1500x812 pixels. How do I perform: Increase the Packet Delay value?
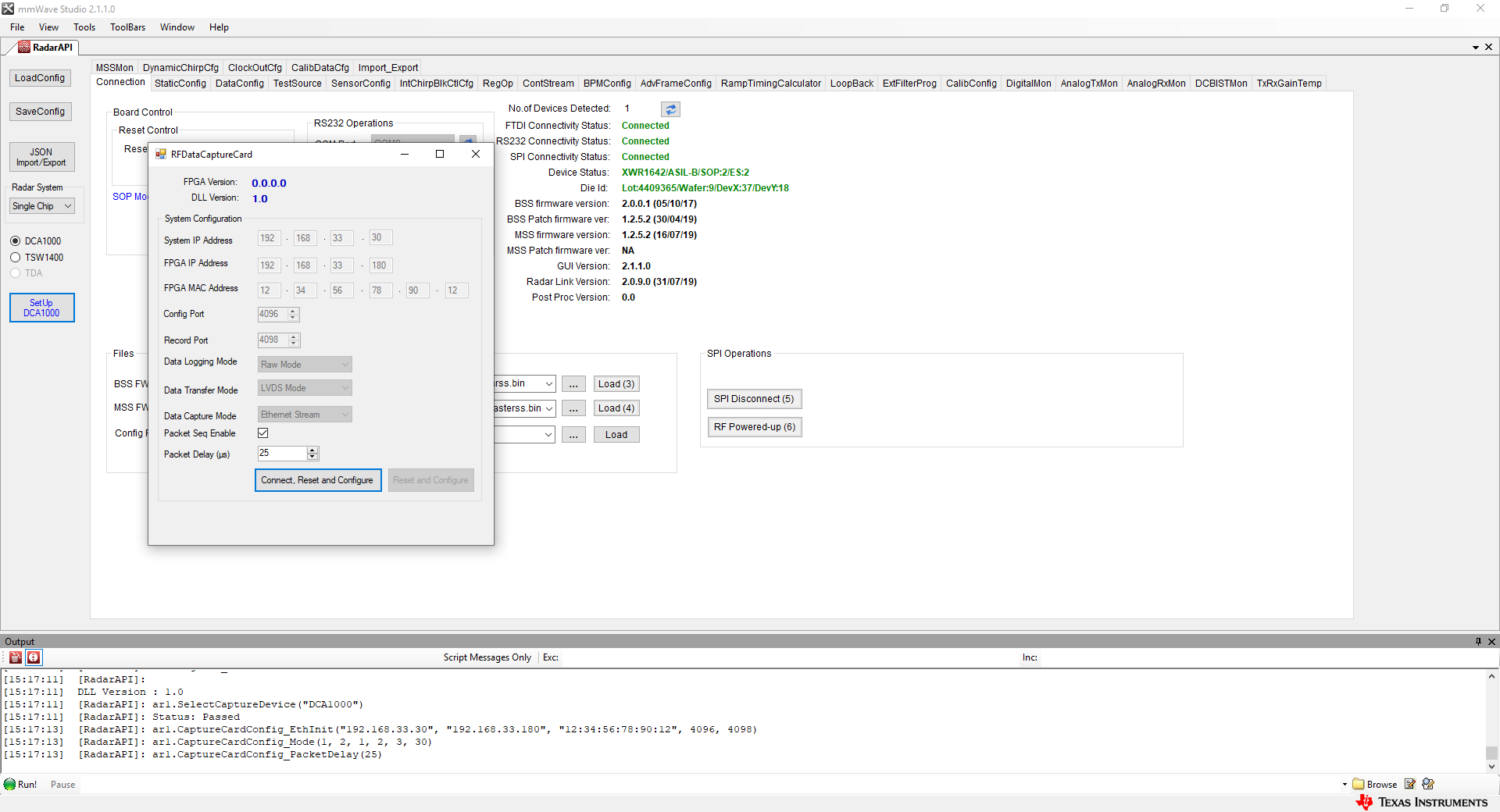point(312,451)
